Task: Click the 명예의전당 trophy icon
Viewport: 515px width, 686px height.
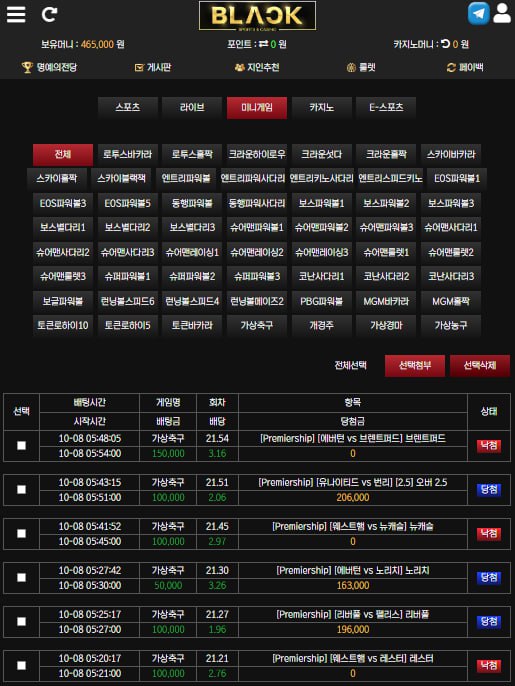Action: pyautogui.click(x=27, y=67)
